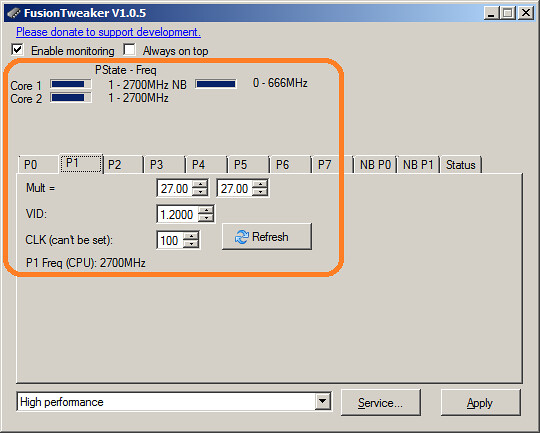Click the Service... button
Viewport: 540px width, 433px height.
pos(381,402)
